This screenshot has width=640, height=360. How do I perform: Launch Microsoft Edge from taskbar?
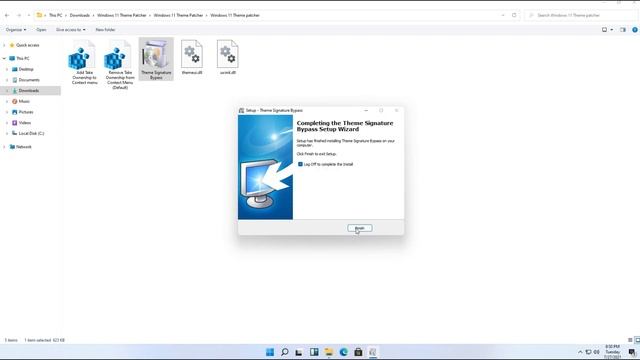(x=343, y=352)
